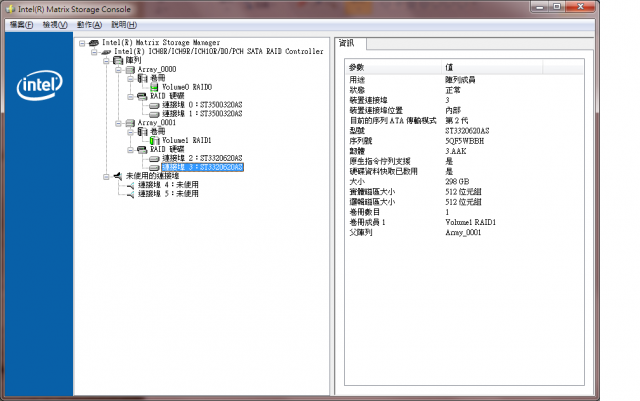
Task: Click the 裝置連接埠位置 value 內部
Action: point(453,111)
